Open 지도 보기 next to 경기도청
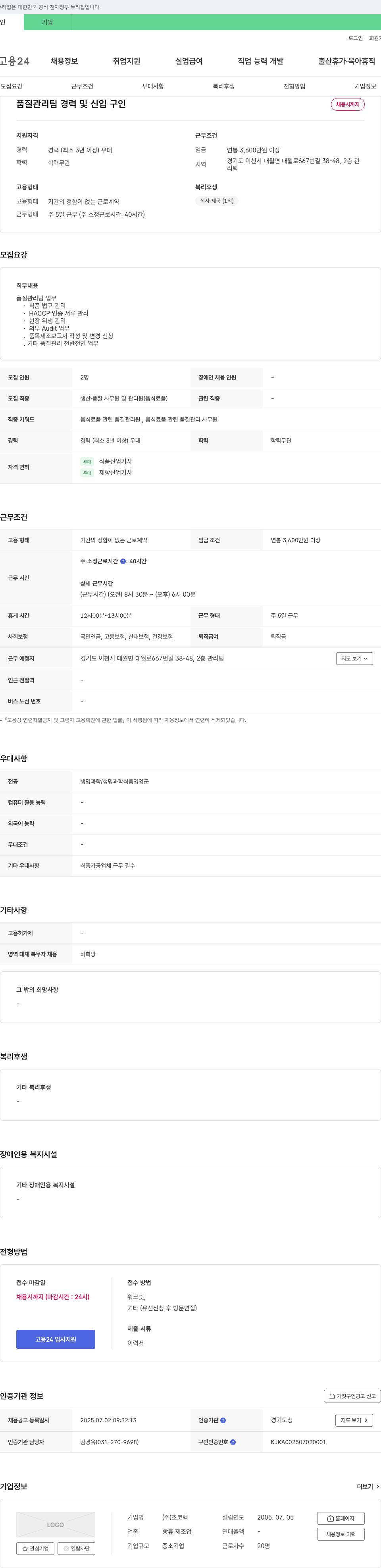Viewport: 381px width, 1568px height. tap(354, 1420)
